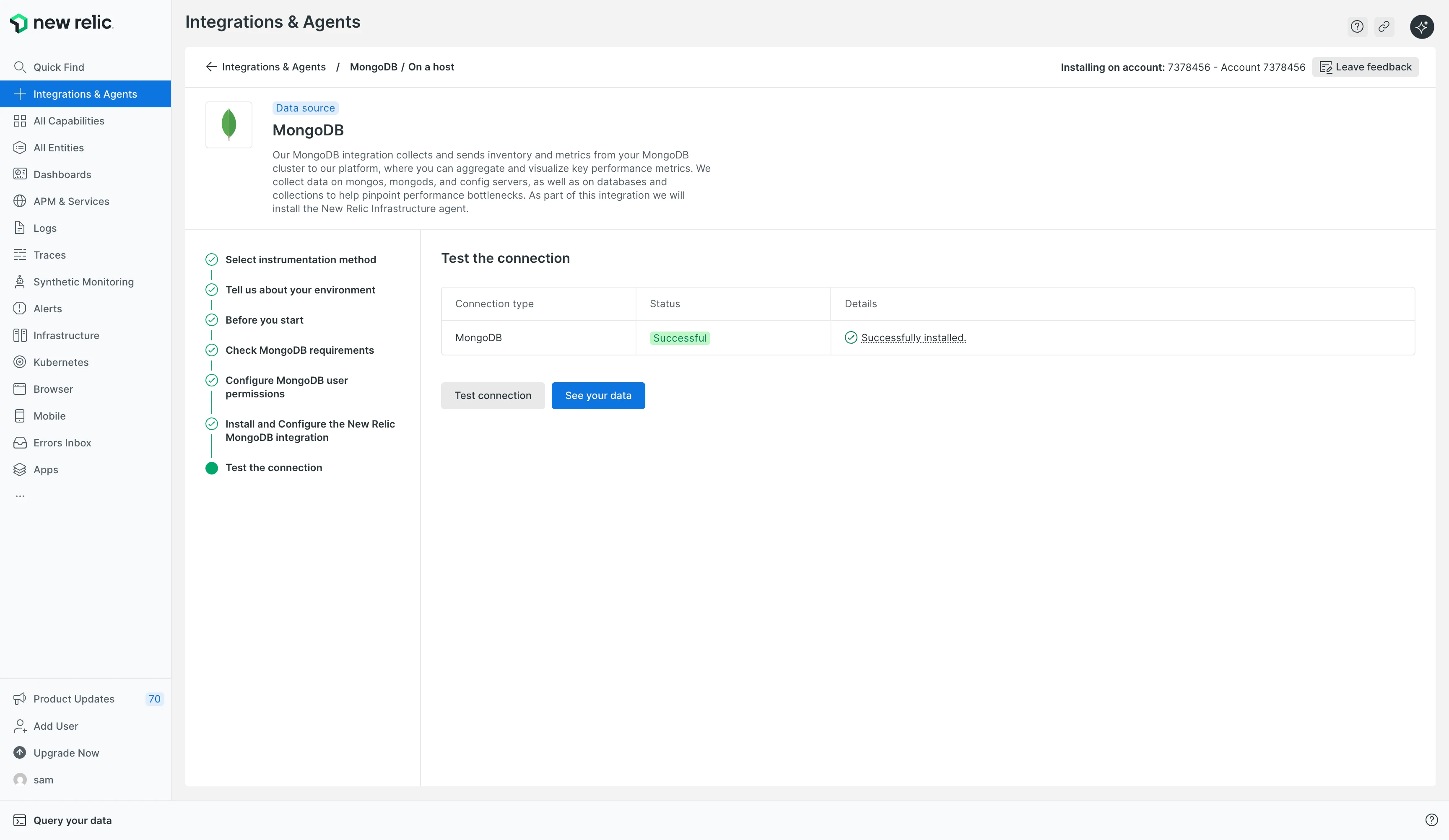The image size is (1449, 840).
Task: Click Leave feedback button
Action: click(1365, 67)
